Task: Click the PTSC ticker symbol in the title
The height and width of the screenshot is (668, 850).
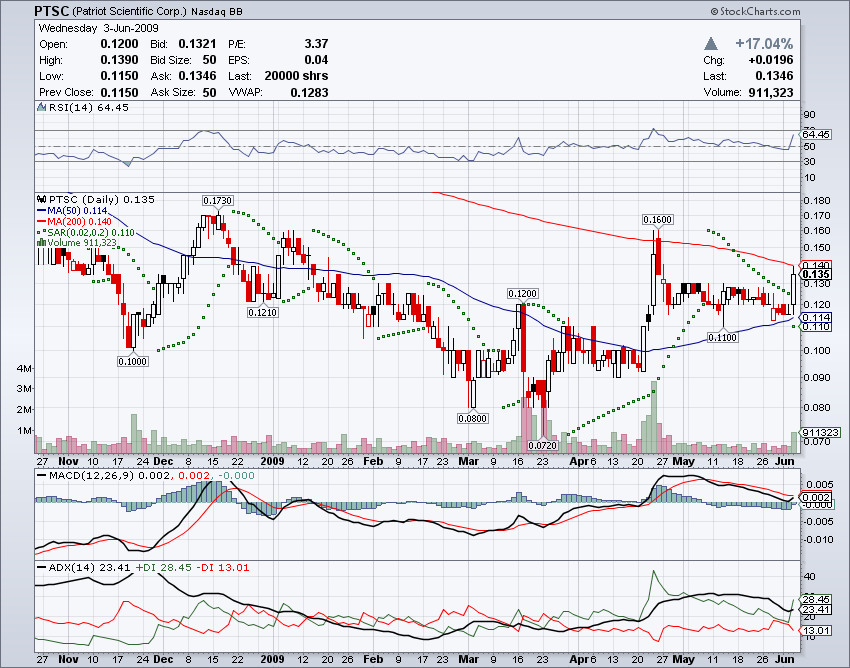Action: (51, 11)
